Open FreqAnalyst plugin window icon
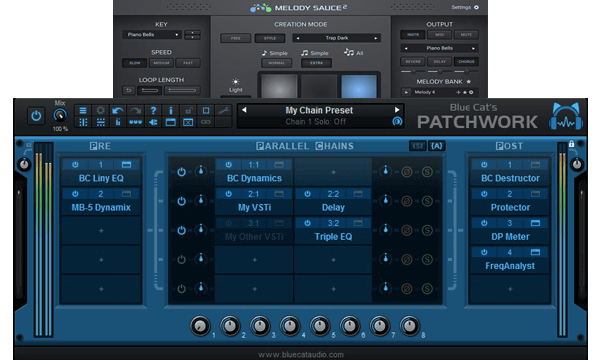 point(535,252)
